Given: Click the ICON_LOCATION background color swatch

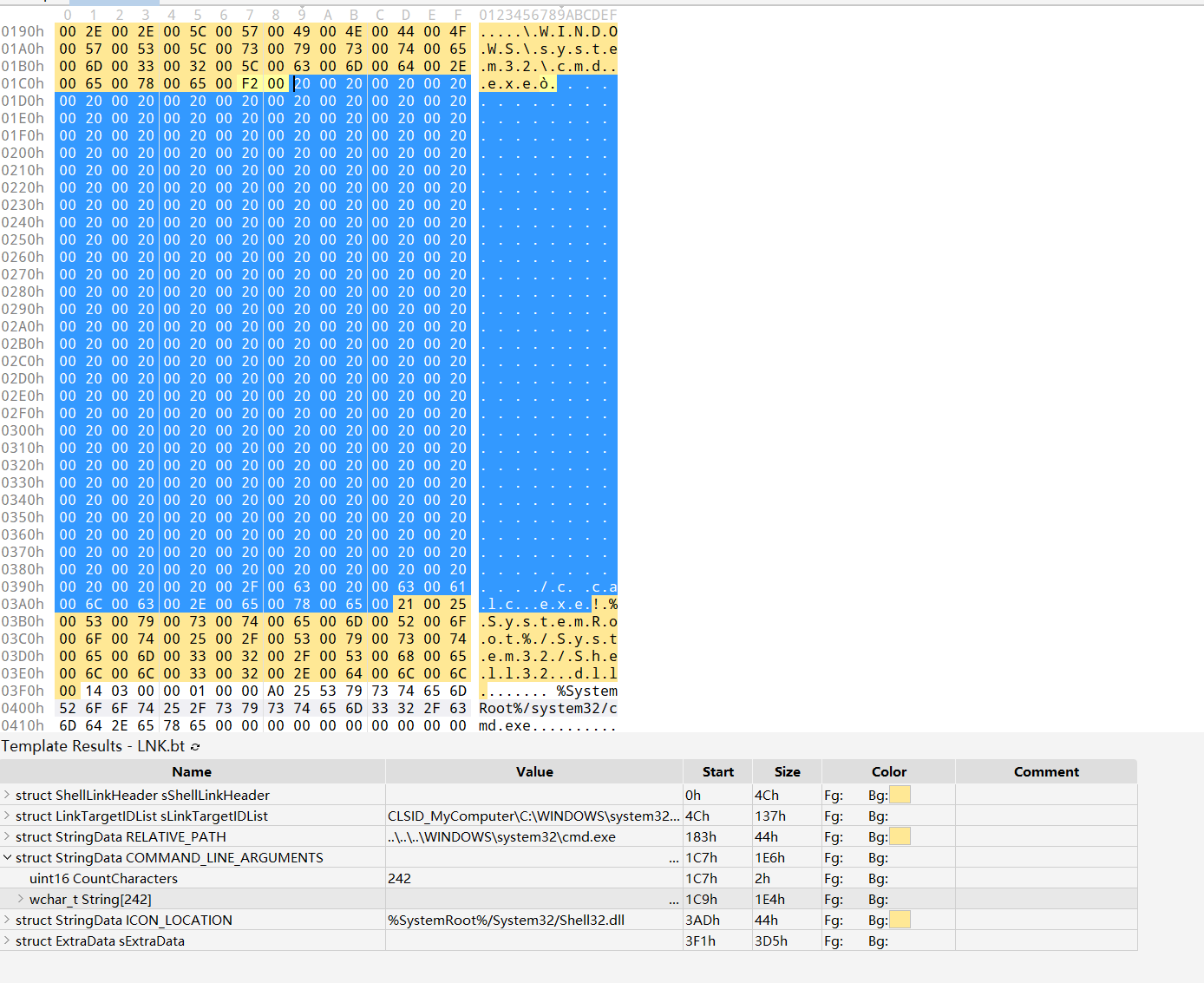Looking at the screenshot, I should (x=900, y=920).
